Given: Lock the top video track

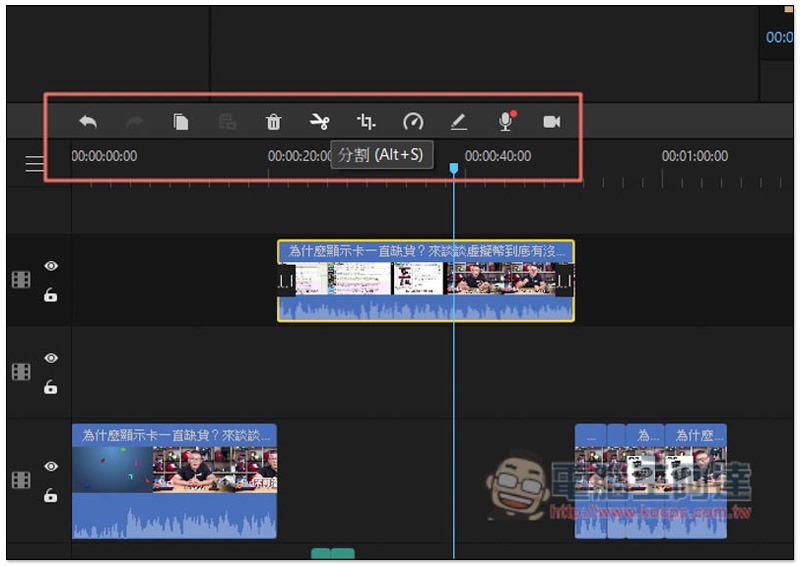Looking at the screenshot, I should pyautogui.click(x=51, y=296).
